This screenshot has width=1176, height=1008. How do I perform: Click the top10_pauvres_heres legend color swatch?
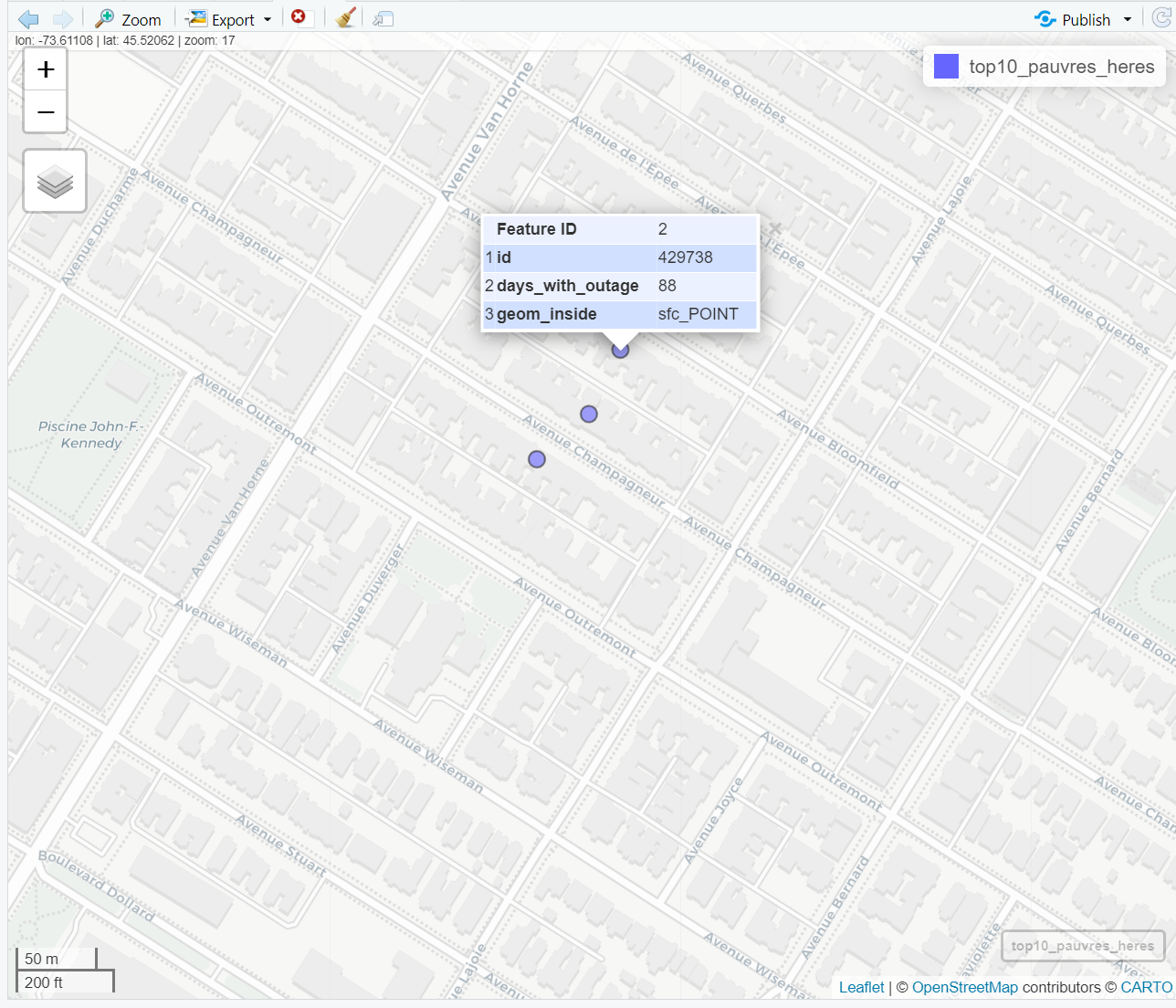[x=947, y=67]
